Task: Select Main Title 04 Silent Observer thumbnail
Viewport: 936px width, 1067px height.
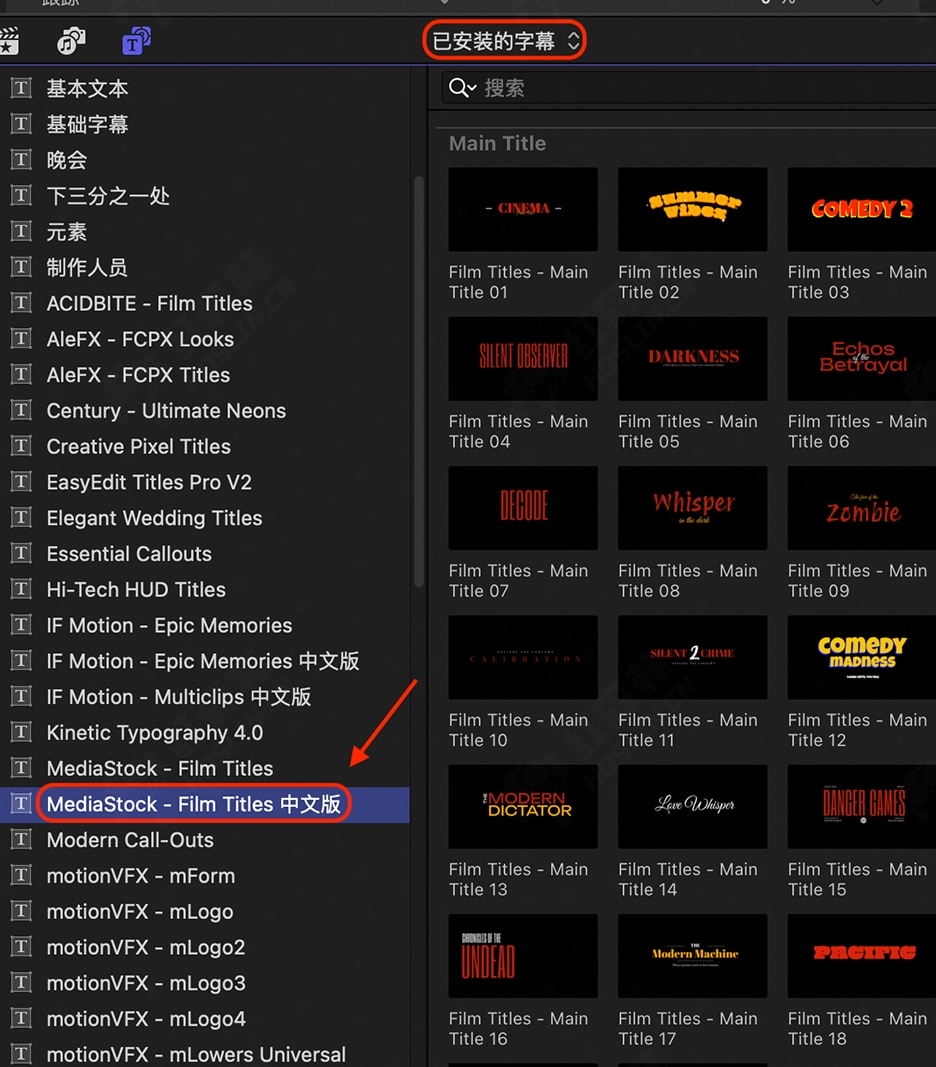Action: [x=523, y=359]
